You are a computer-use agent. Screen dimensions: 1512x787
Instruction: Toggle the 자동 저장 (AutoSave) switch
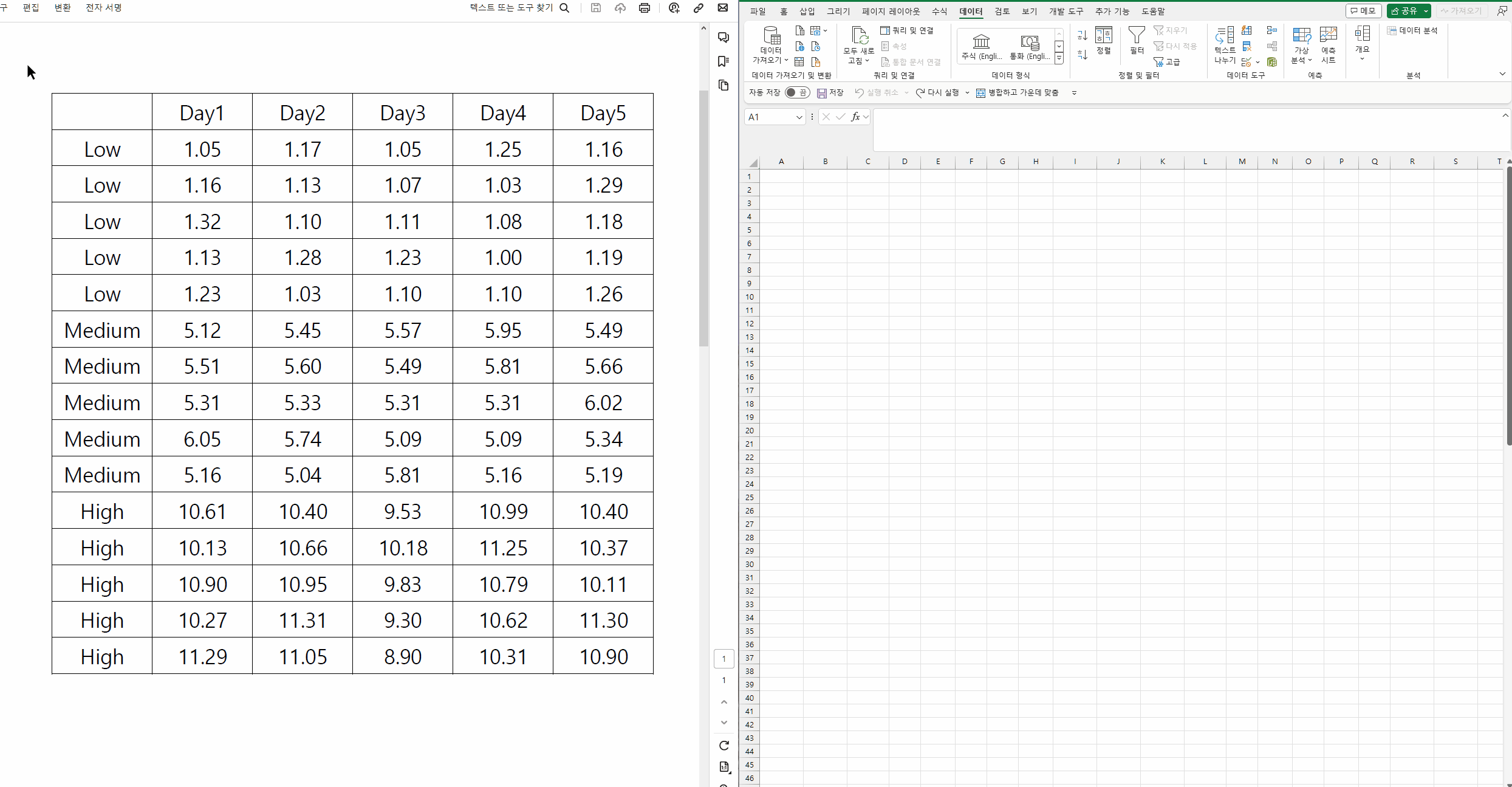(796, 92)
